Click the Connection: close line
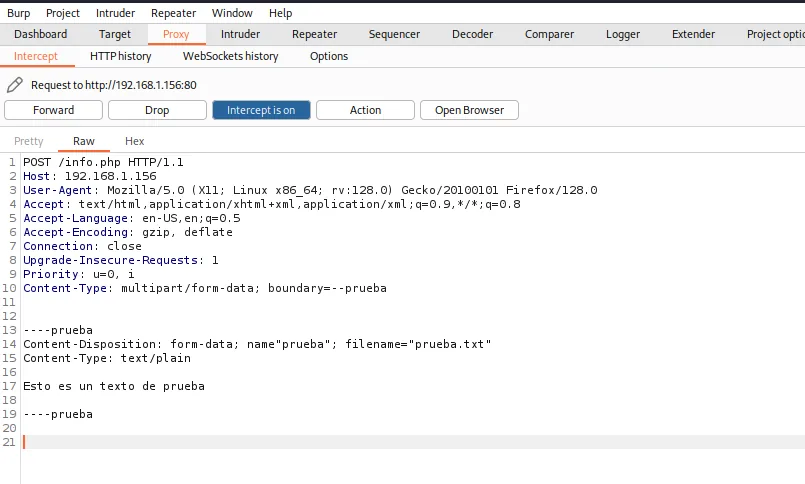Viewport: 805px width, 484px height. [x=82, y=246]
